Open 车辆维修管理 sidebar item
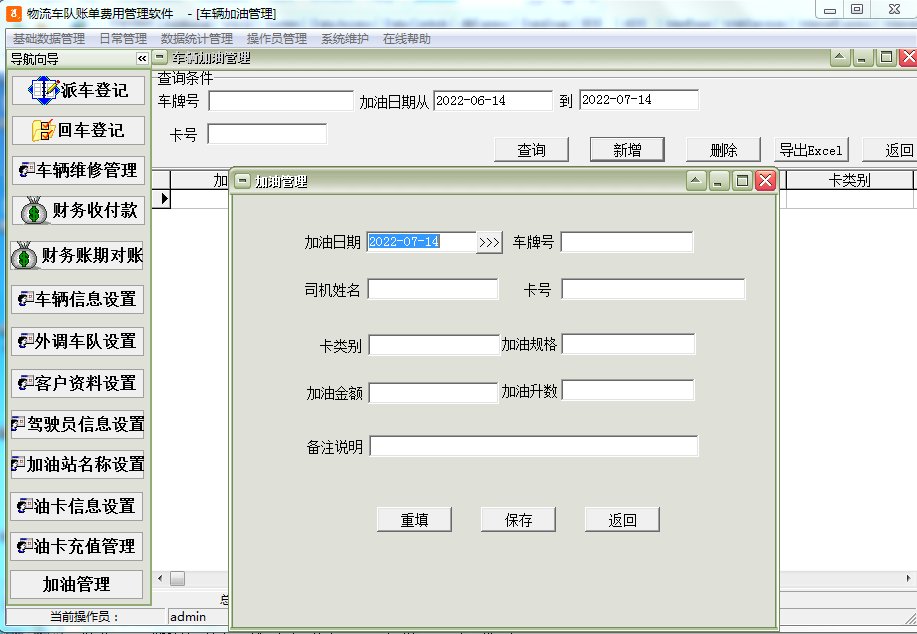Image resolution: width=917 pixels, height=634 pixels. [78, 170]
